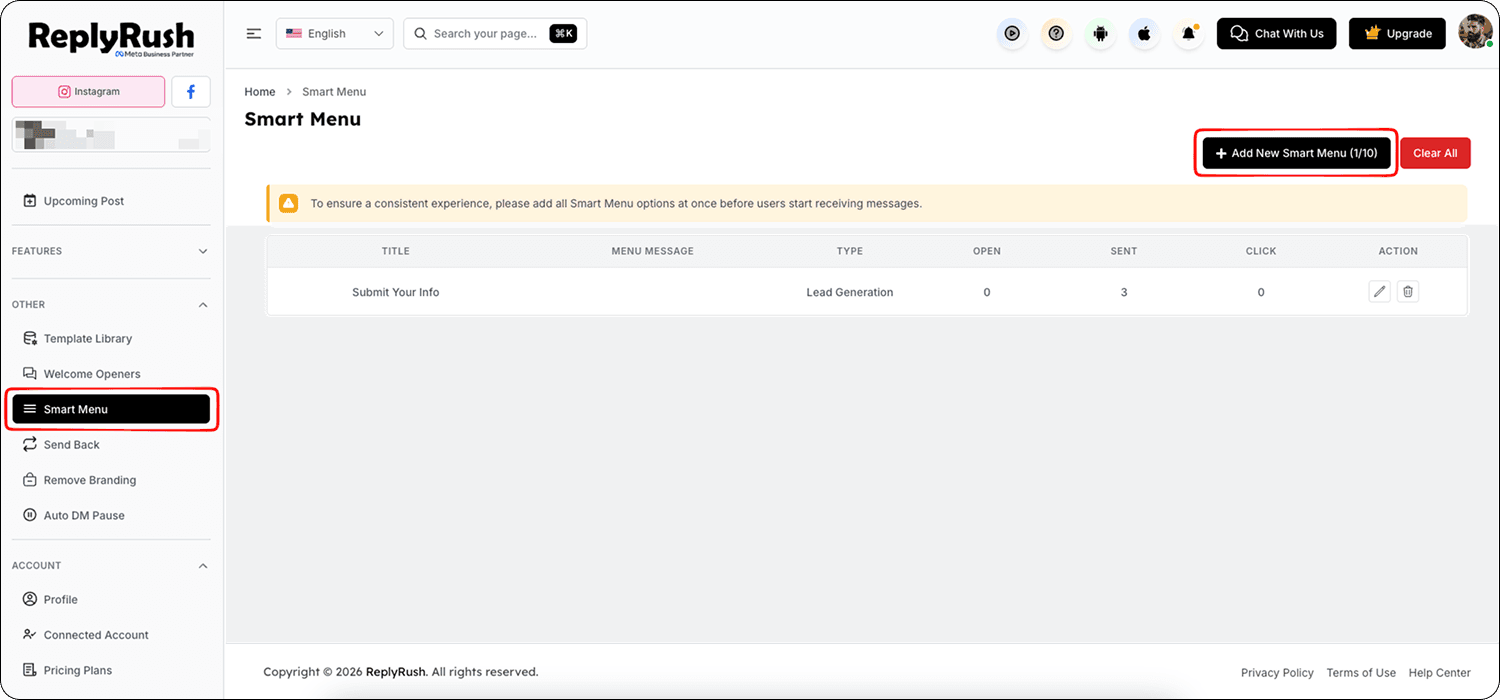Toggle the sidebar hamburger icon

coord(254,33)
